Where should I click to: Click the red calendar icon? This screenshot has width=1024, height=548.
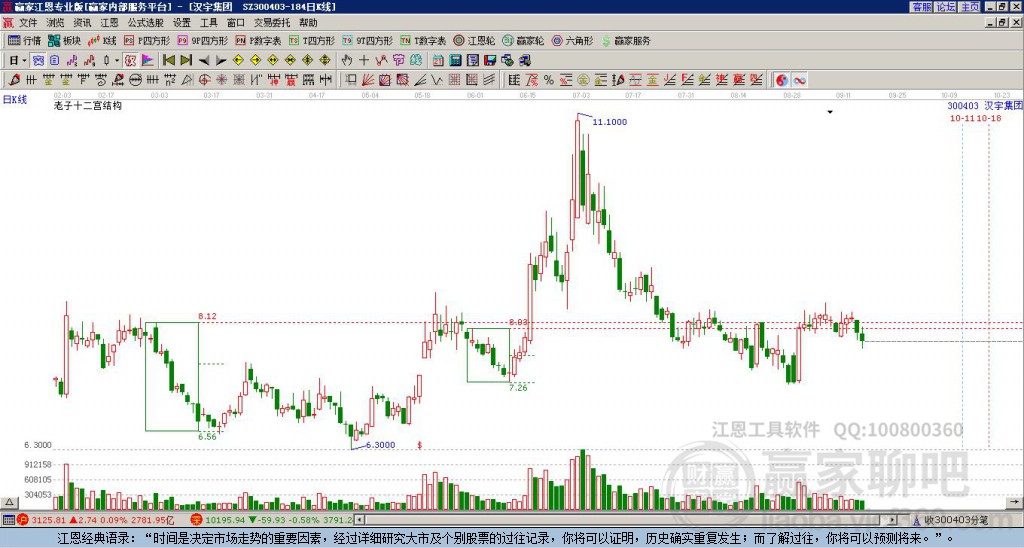coord(438,60)
